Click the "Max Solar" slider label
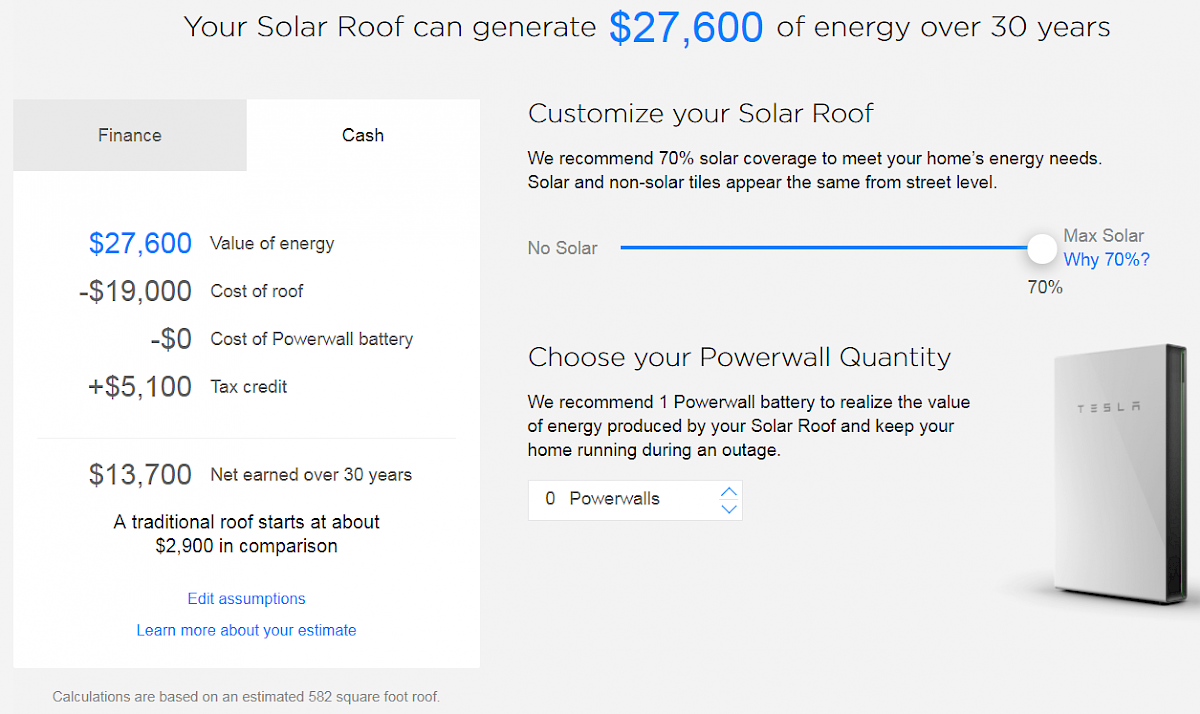The height and width of the screenshot is (714, 1200). click(1103, 236)
